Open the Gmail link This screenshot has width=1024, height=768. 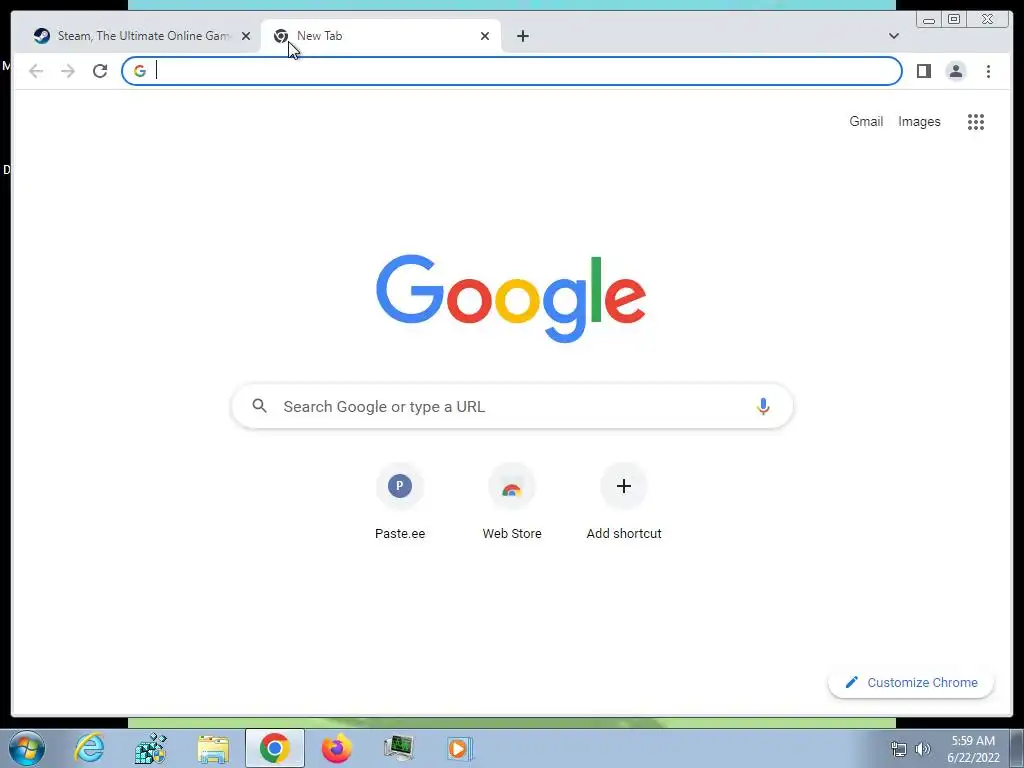[866, 121]
